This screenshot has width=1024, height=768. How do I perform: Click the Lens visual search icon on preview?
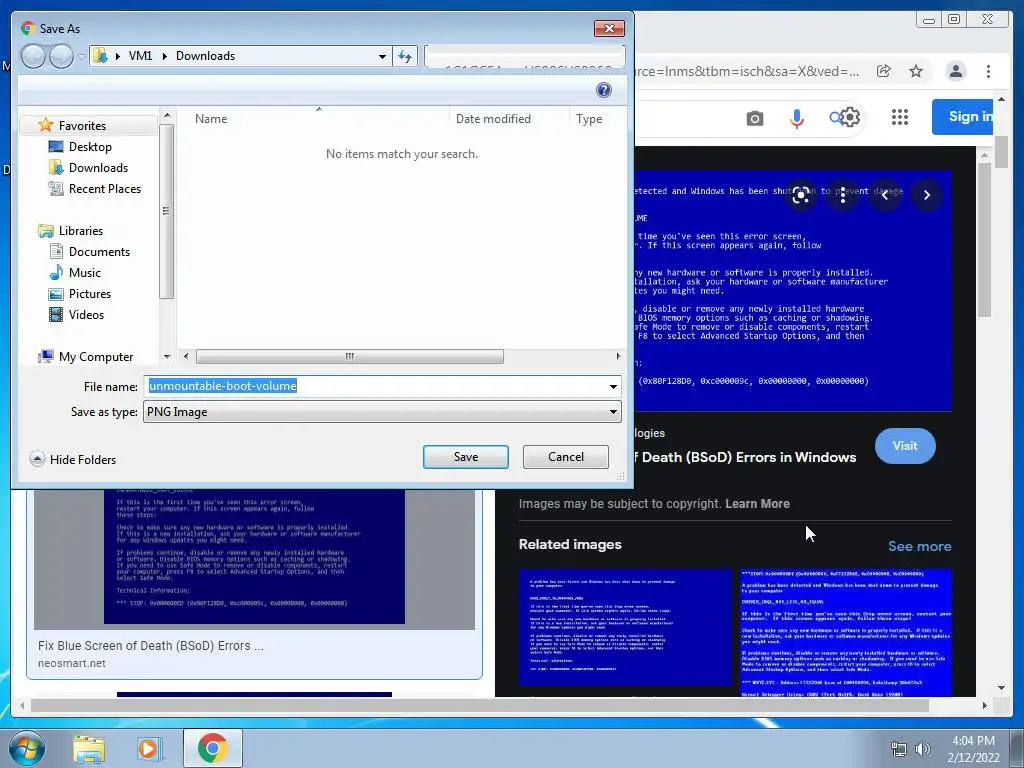point(801,195)
